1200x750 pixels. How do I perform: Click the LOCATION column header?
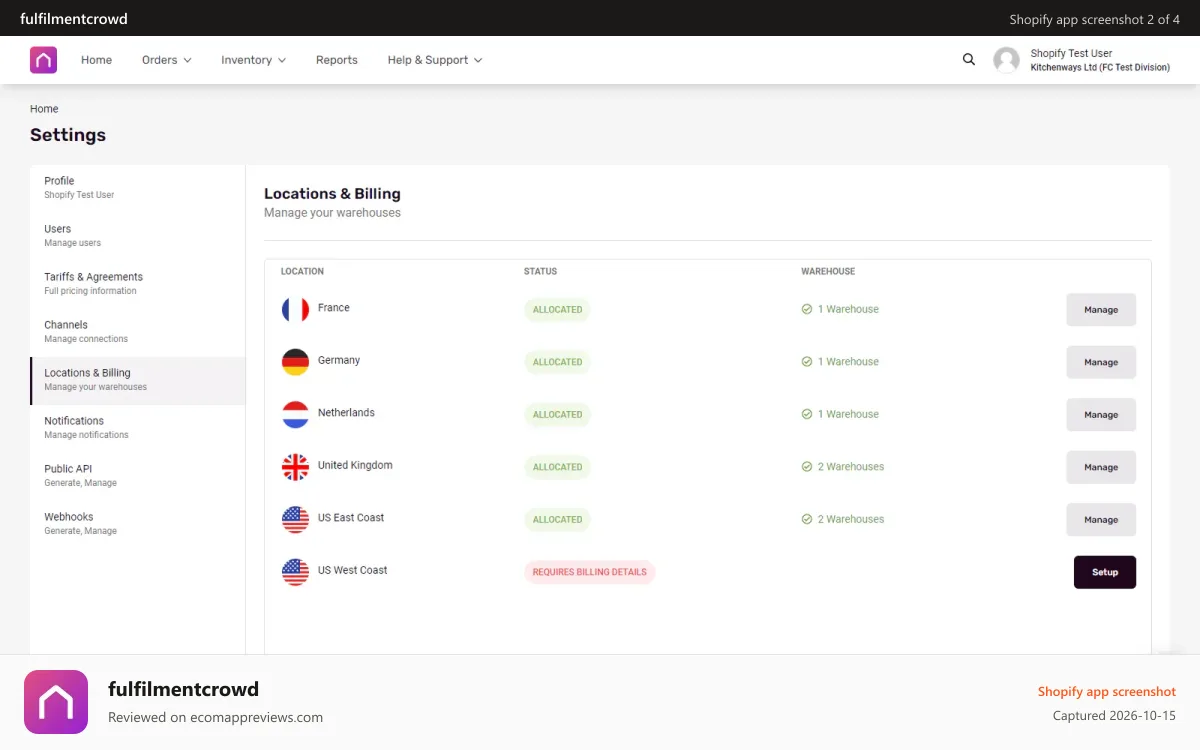[x=302, y=272]
